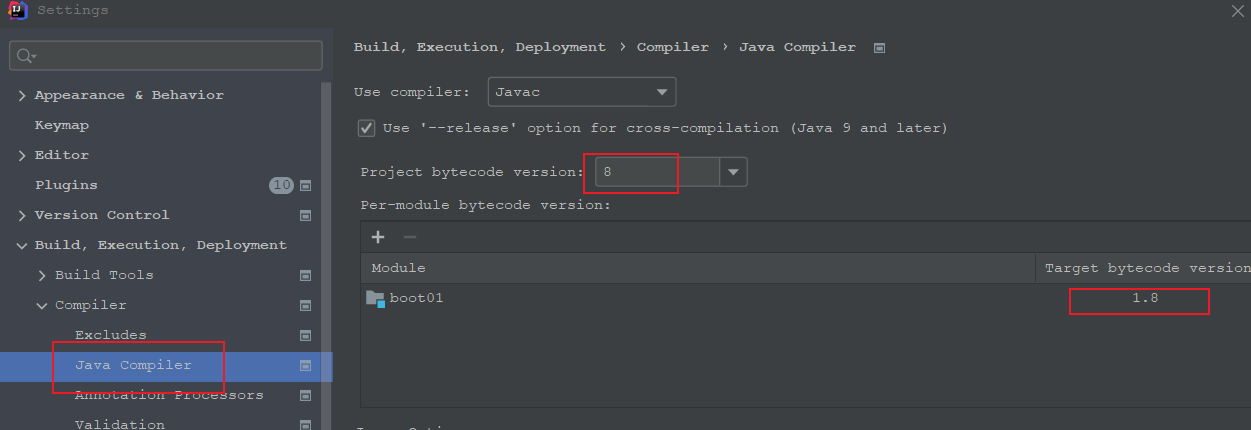Expand the Build Tools node
The image size is (1251, 430).
[x=42, y=275]
